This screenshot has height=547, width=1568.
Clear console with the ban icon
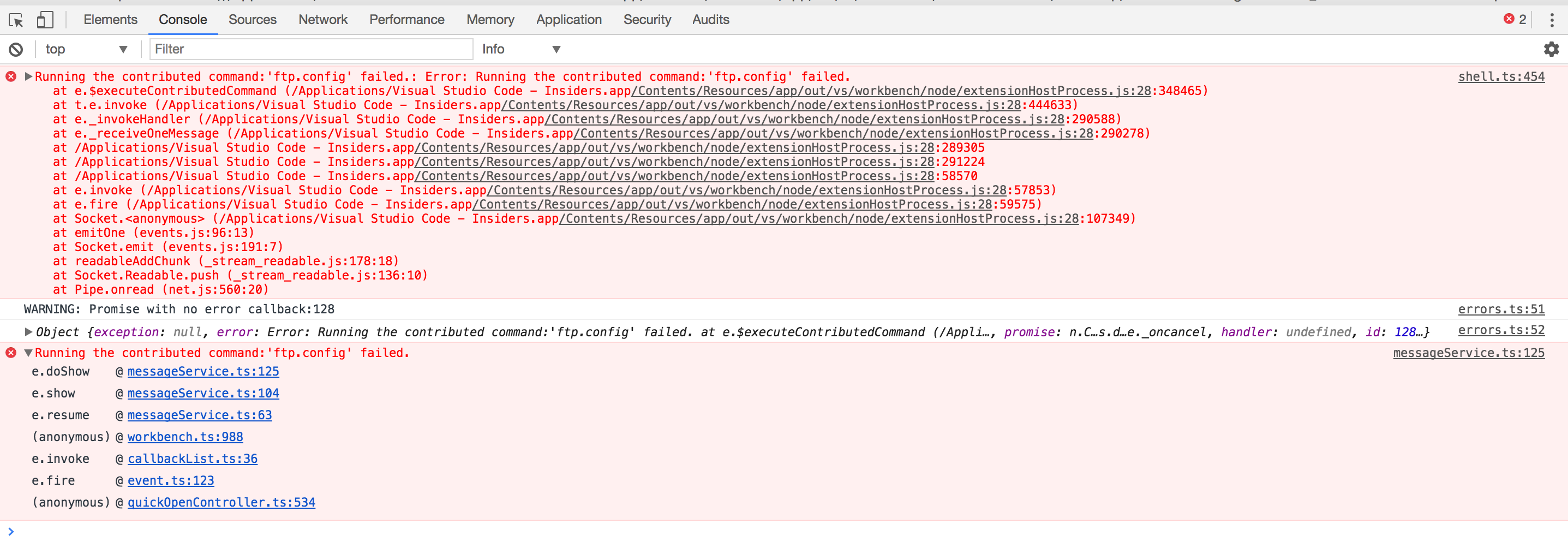pos(16,49)
